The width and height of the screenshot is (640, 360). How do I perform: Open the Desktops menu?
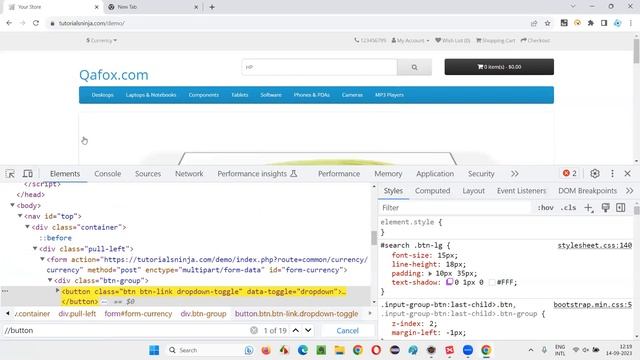coord(102,95)
